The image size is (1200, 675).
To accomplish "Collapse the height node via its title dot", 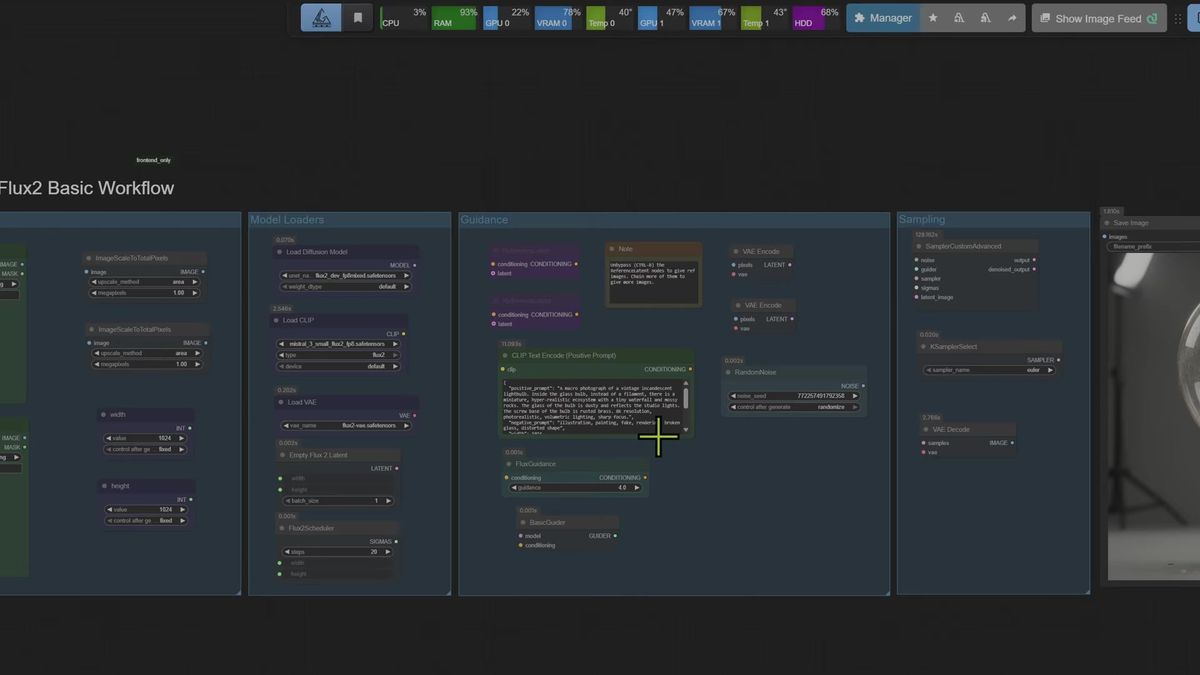I will [102, 486].
